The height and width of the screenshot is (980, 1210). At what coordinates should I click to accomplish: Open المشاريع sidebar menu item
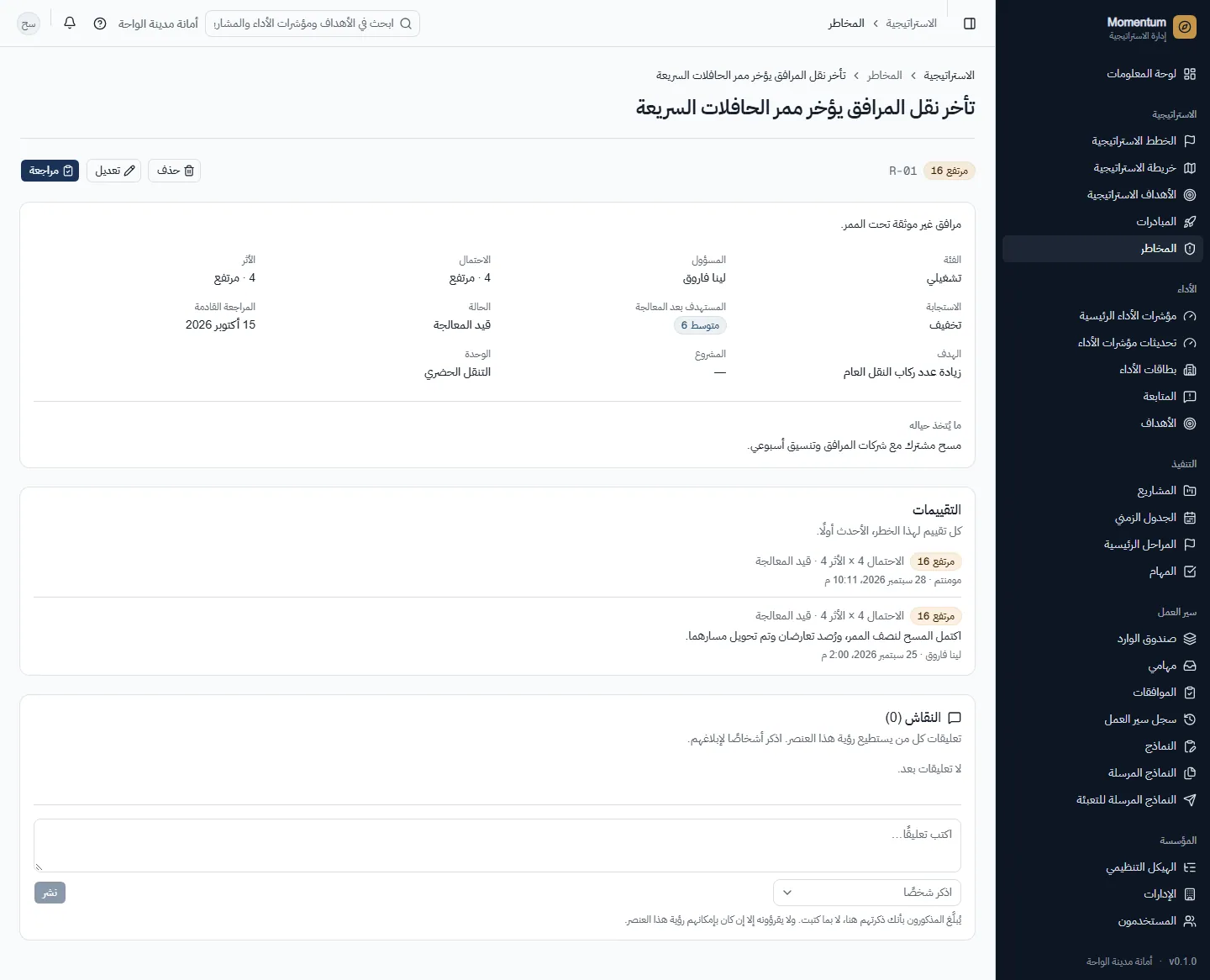tap(1102, 491)
